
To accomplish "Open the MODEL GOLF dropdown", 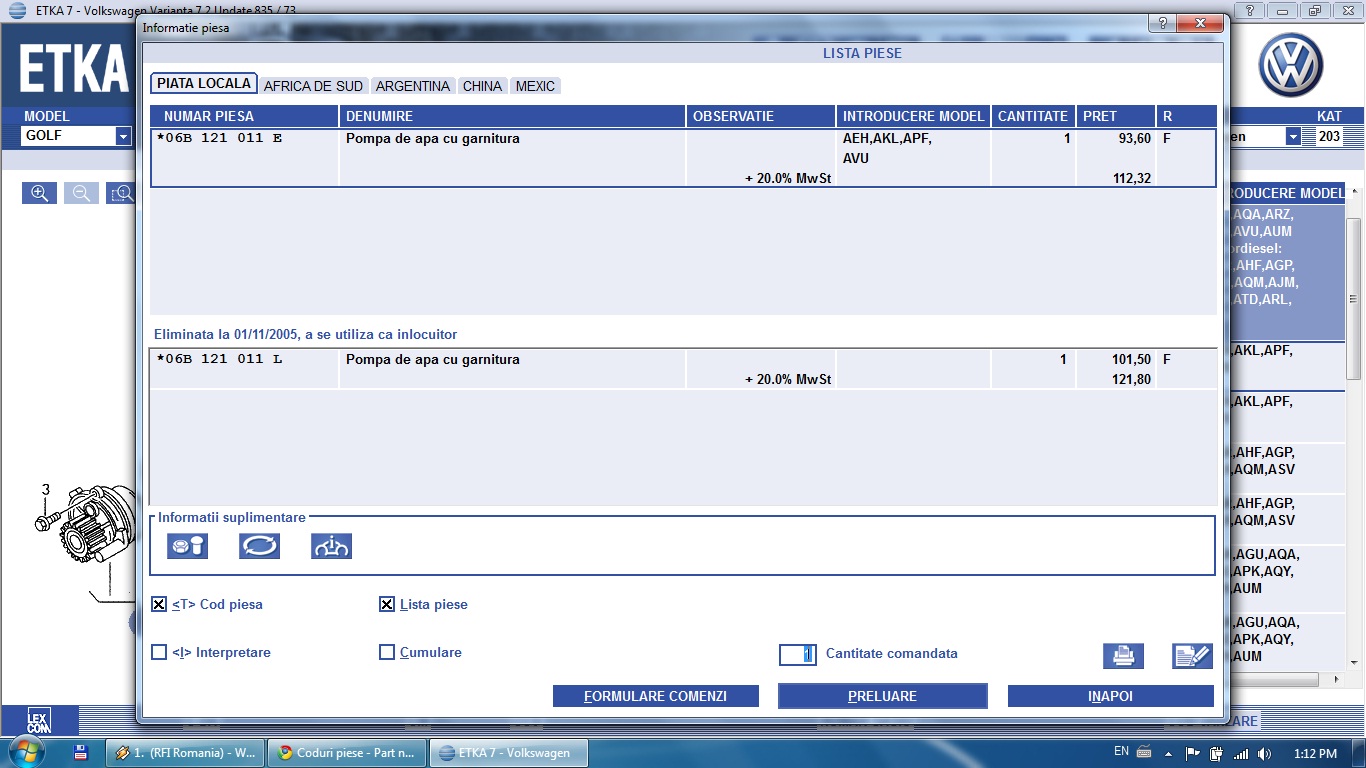I will [x=123, y=136].
